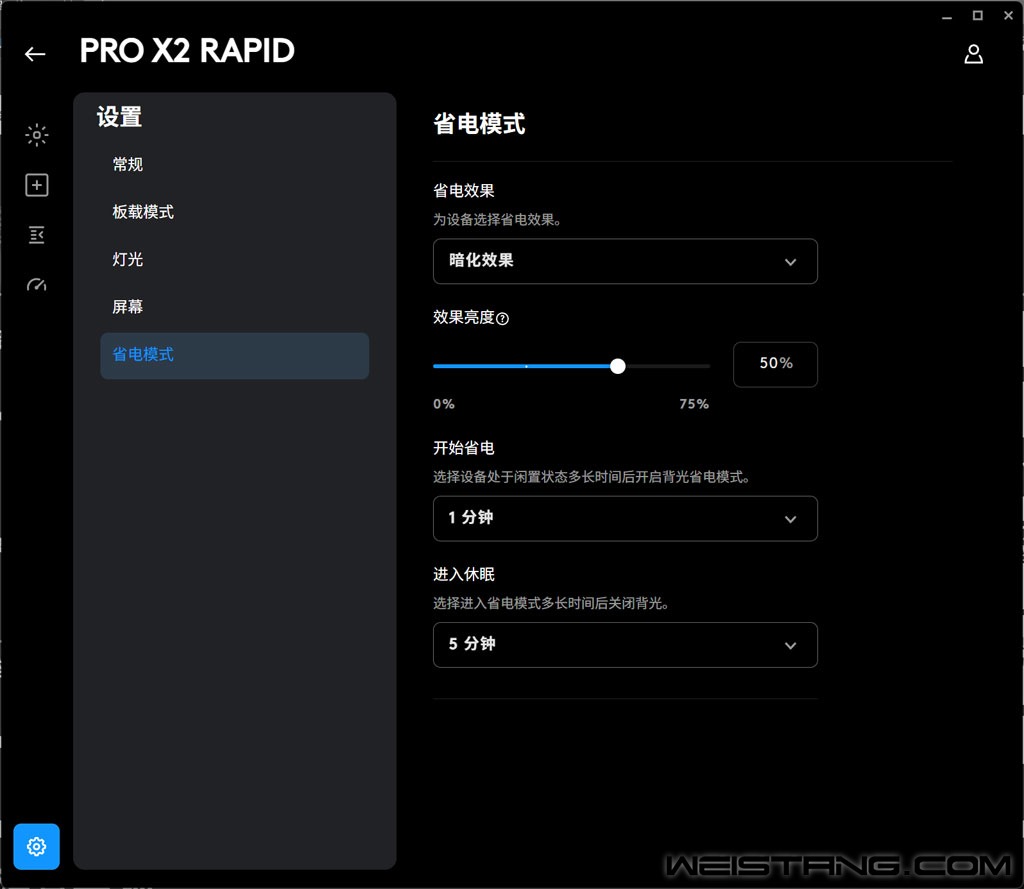Viewport: 1024px width, 889px height.
Task: Click the 设置 panel heading
Action: (120, 117)
